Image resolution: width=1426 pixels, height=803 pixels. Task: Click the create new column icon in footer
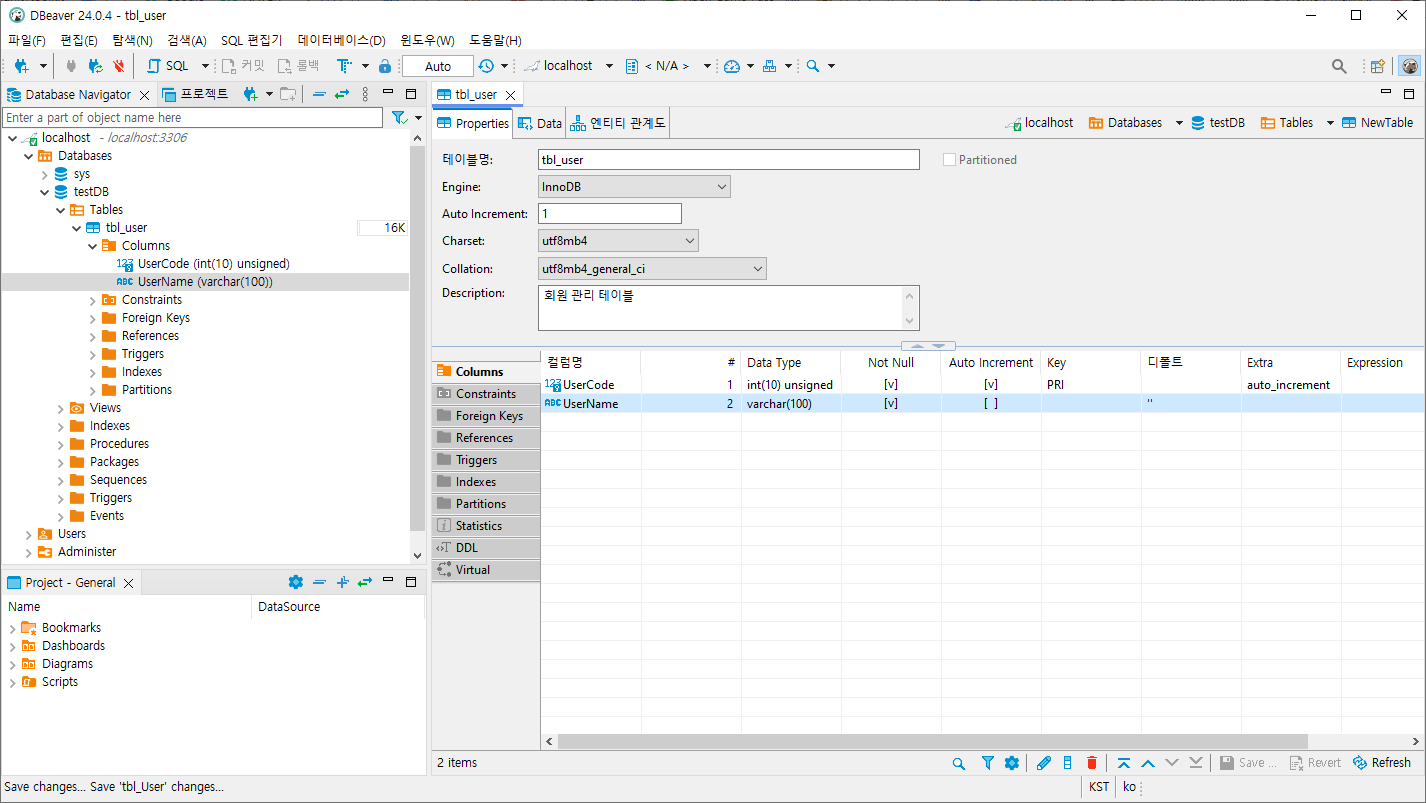pos(1068,763)
